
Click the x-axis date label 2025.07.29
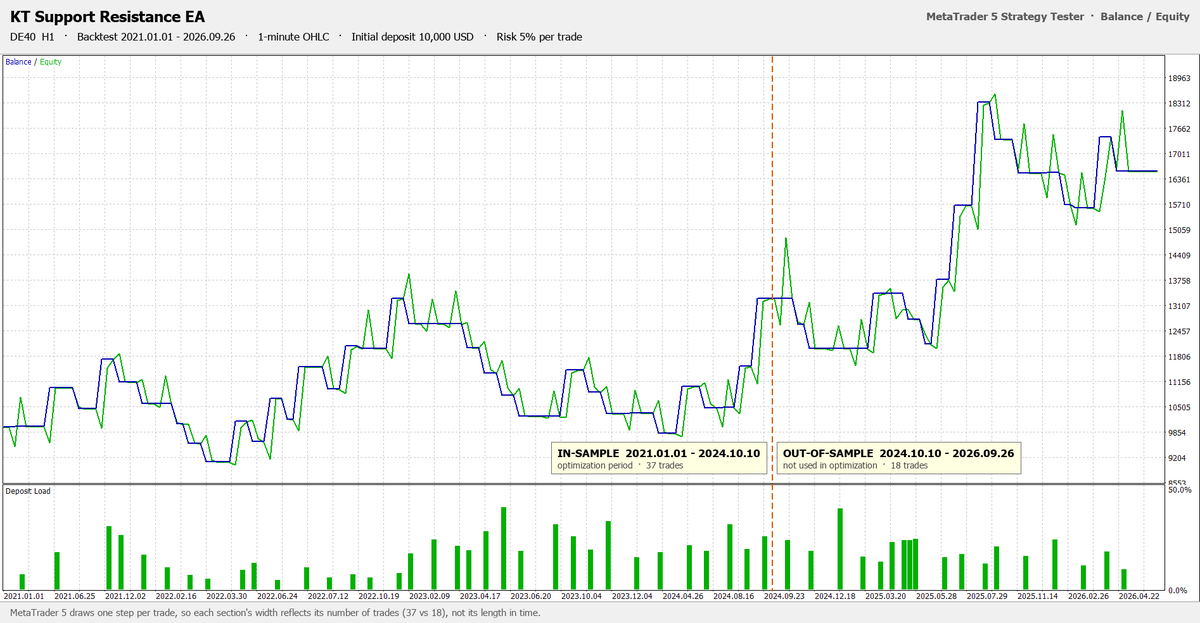(986, 596)
